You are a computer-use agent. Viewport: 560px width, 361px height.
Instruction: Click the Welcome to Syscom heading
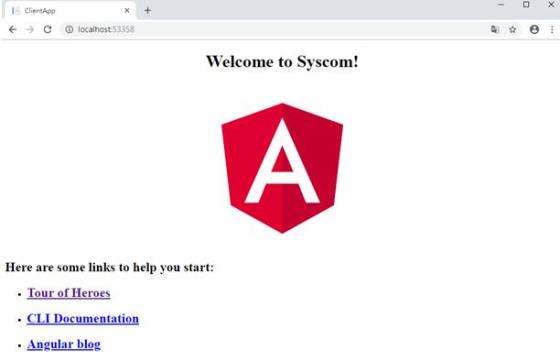[x=282, y=61]
